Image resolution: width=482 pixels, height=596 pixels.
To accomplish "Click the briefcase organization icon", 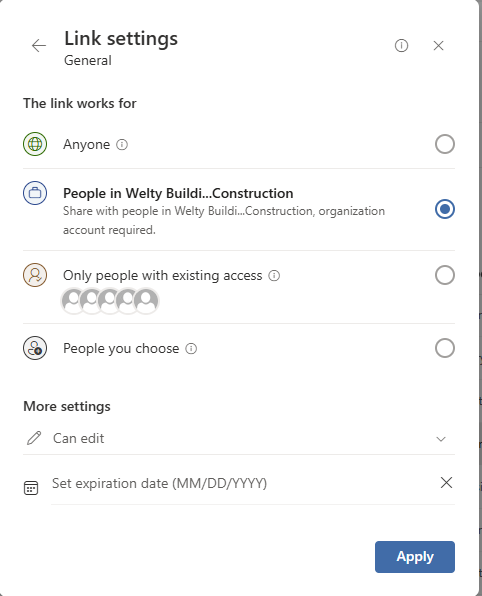I will tap(35, 193).
